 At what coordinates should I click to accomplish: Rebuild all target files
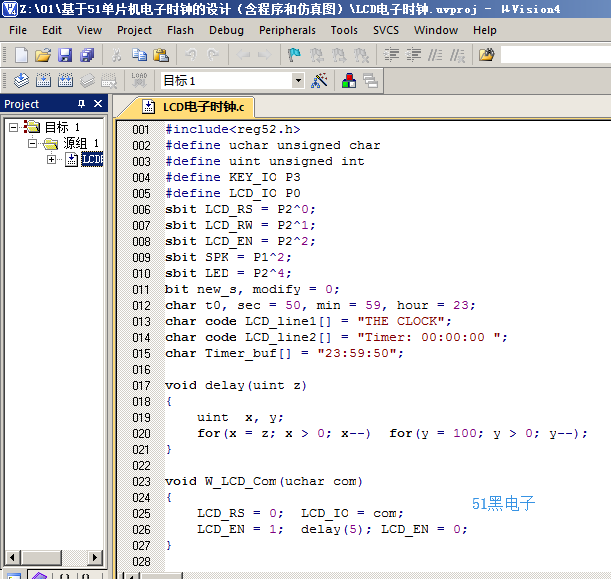tap(65, 81)
